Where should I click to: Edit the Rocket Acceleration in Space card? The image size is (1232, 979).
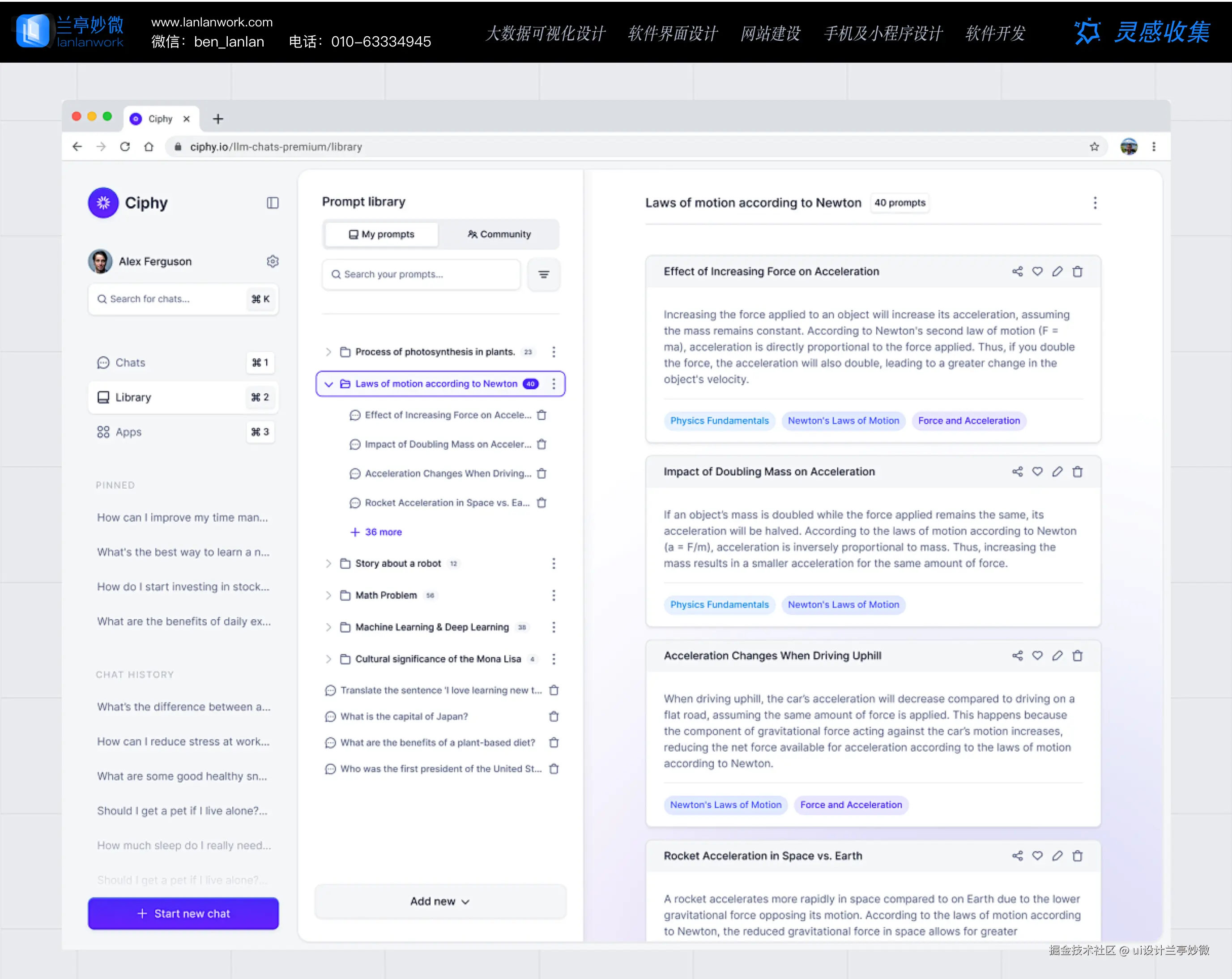tap(1057, 856)
